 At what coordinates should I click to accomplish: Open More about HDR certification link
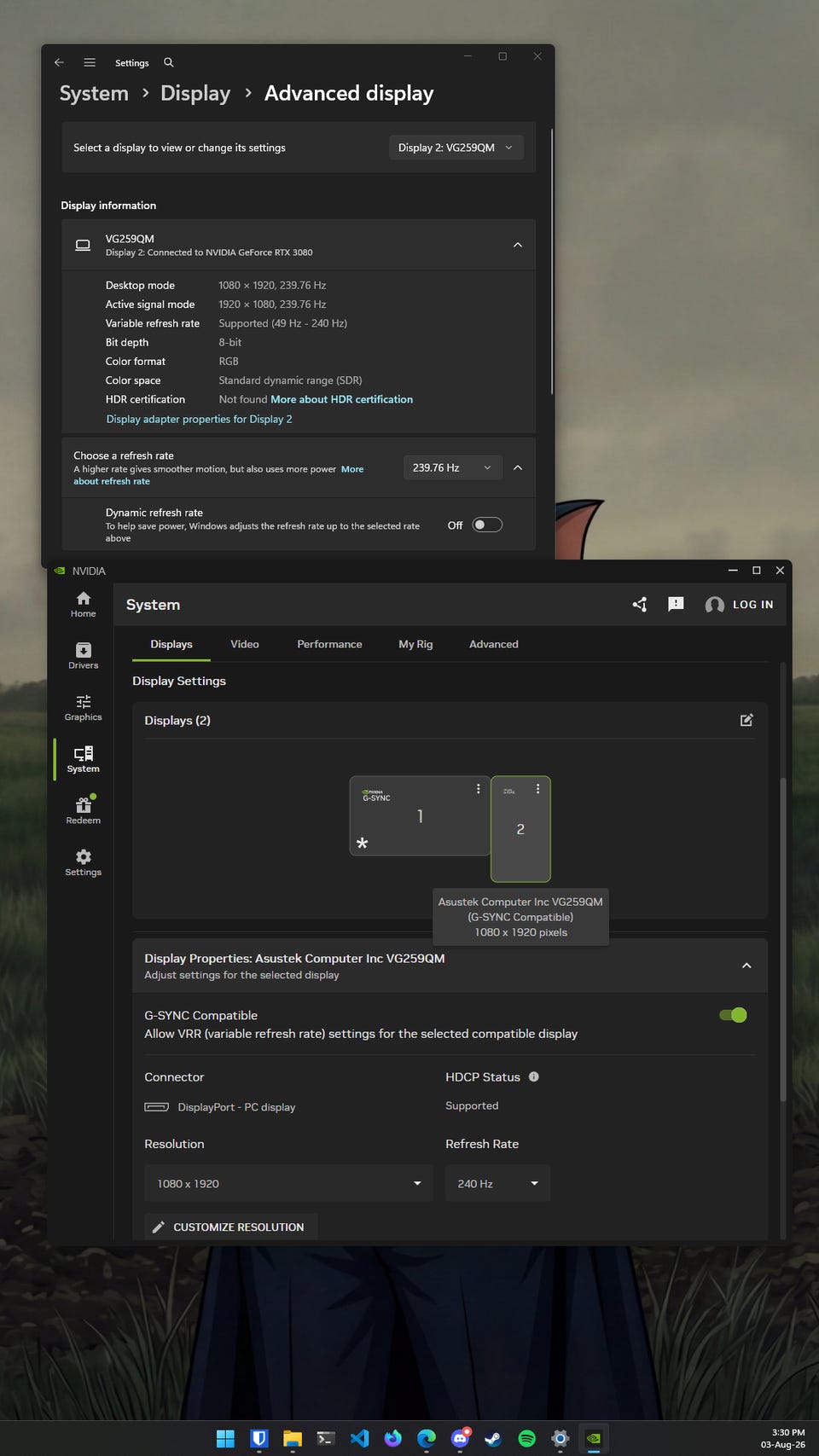pyautogui.click(x=341, y=399)
